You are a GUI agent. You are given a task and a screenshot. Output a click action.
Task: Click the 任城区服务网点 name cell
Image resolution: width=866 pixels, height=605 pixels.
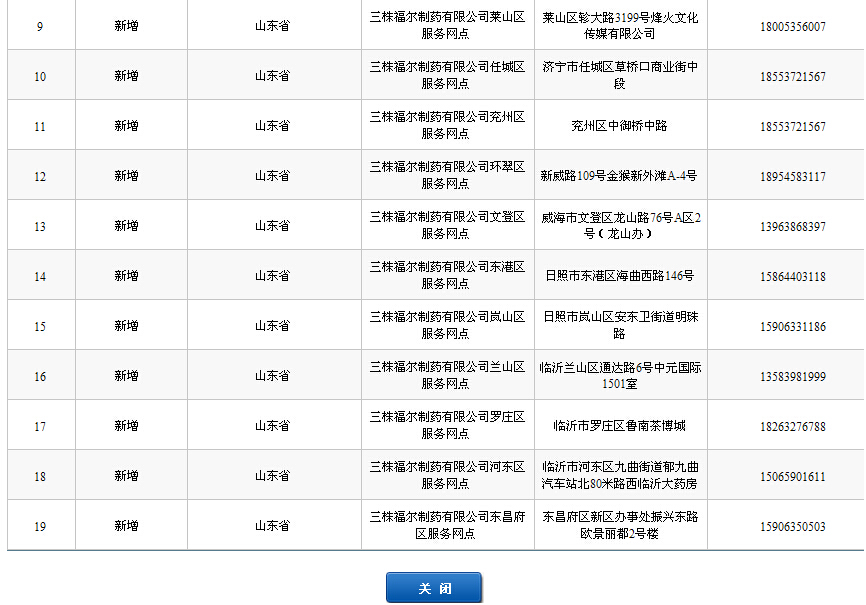click(x=447, y=75)
